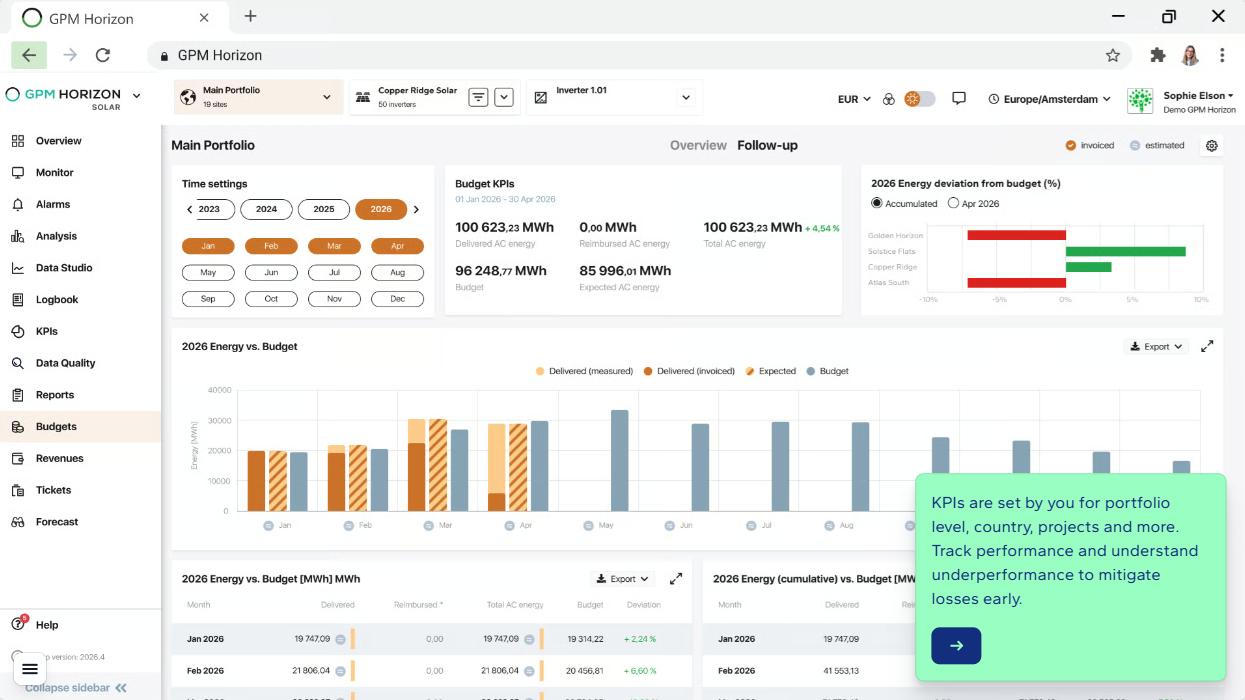1245x700 pixels.
Task: Select the Accumulated radio button
Action: [877, 203]
